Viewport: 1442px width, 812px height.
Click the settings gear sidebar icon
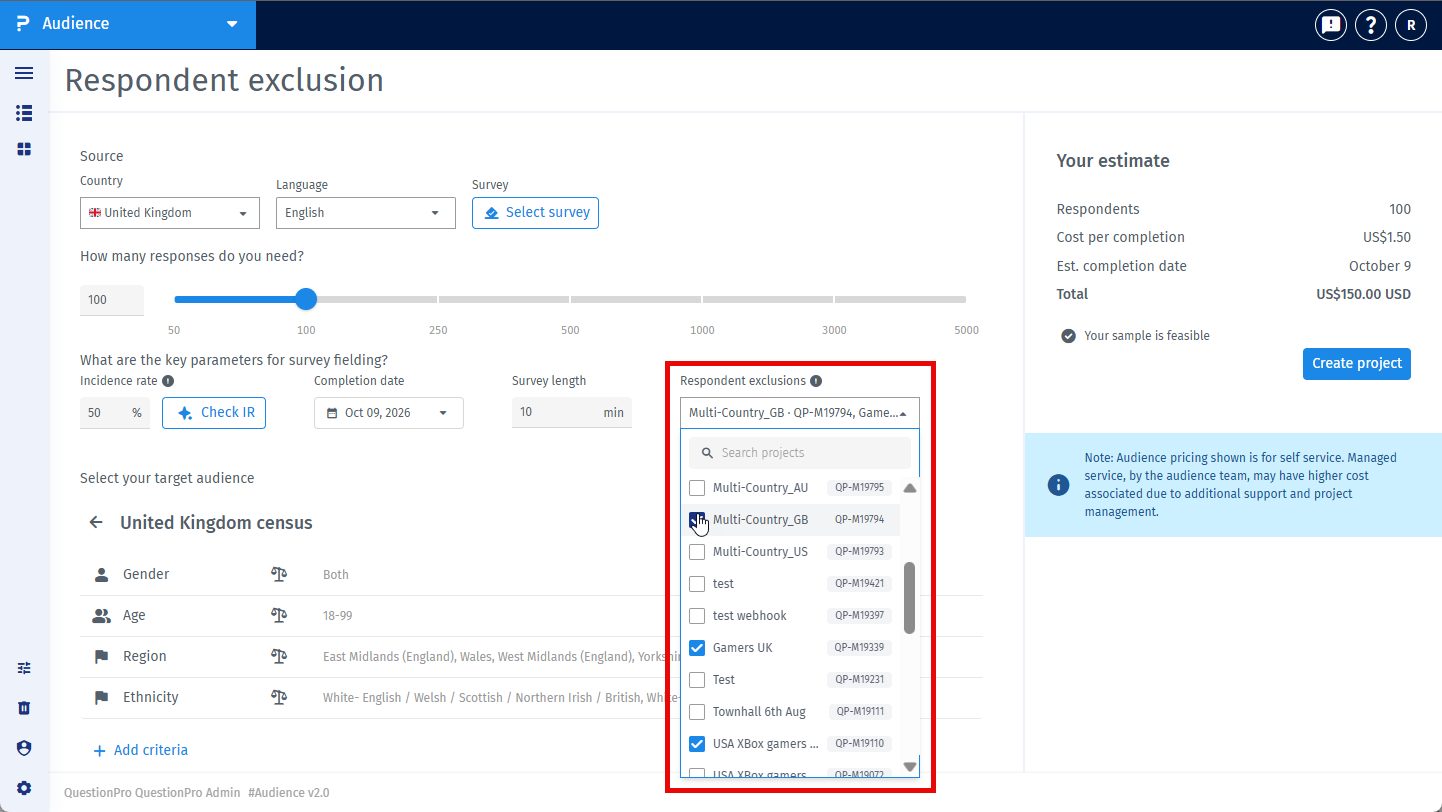pos(24,788)
